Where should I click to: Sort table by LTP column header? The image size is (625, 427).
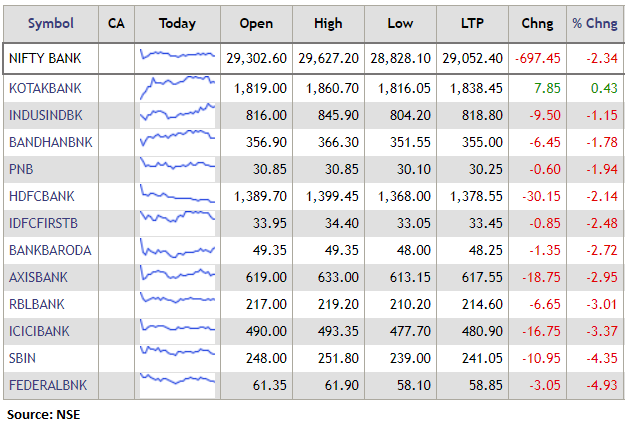(474, 23)
